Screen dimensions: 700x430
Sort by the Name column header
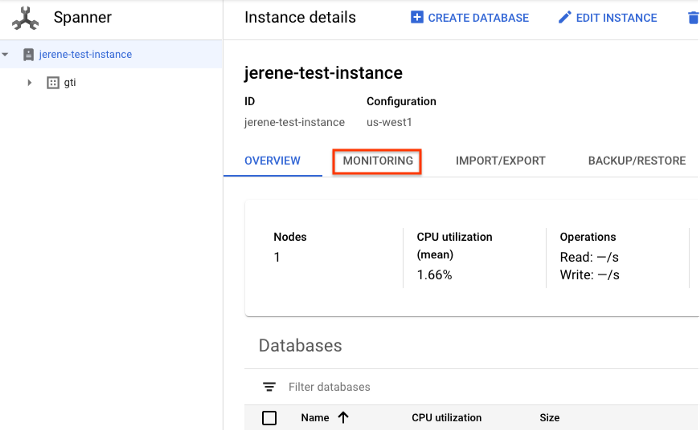(x=315, y=417)
